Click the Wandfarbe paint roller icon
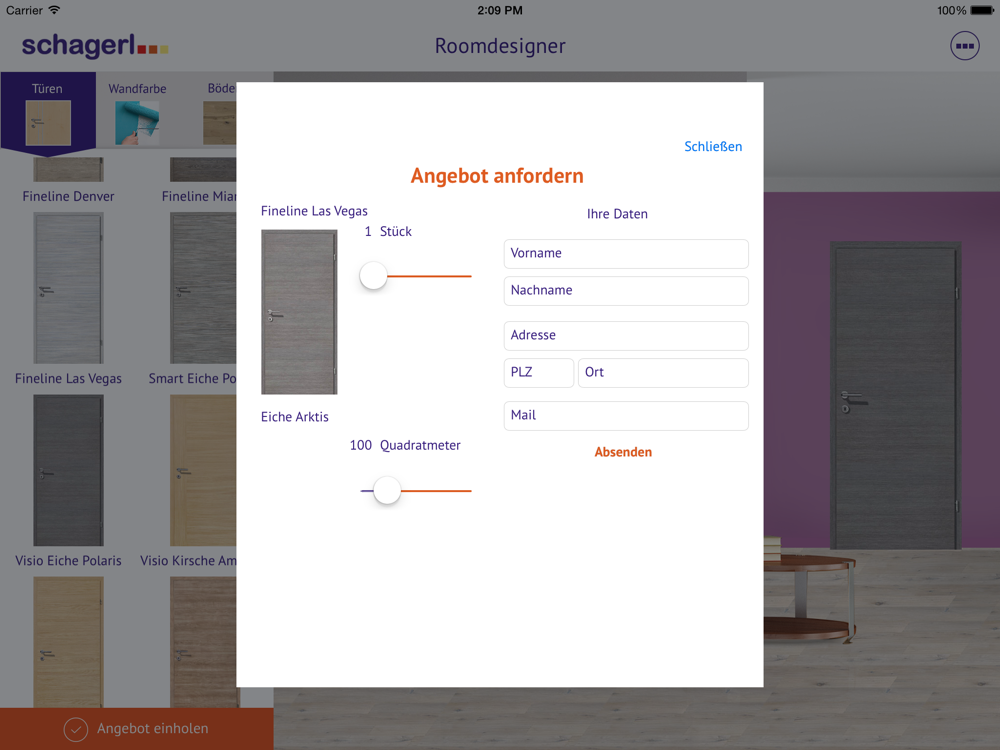1000x750 pixels. pos(137,123)
